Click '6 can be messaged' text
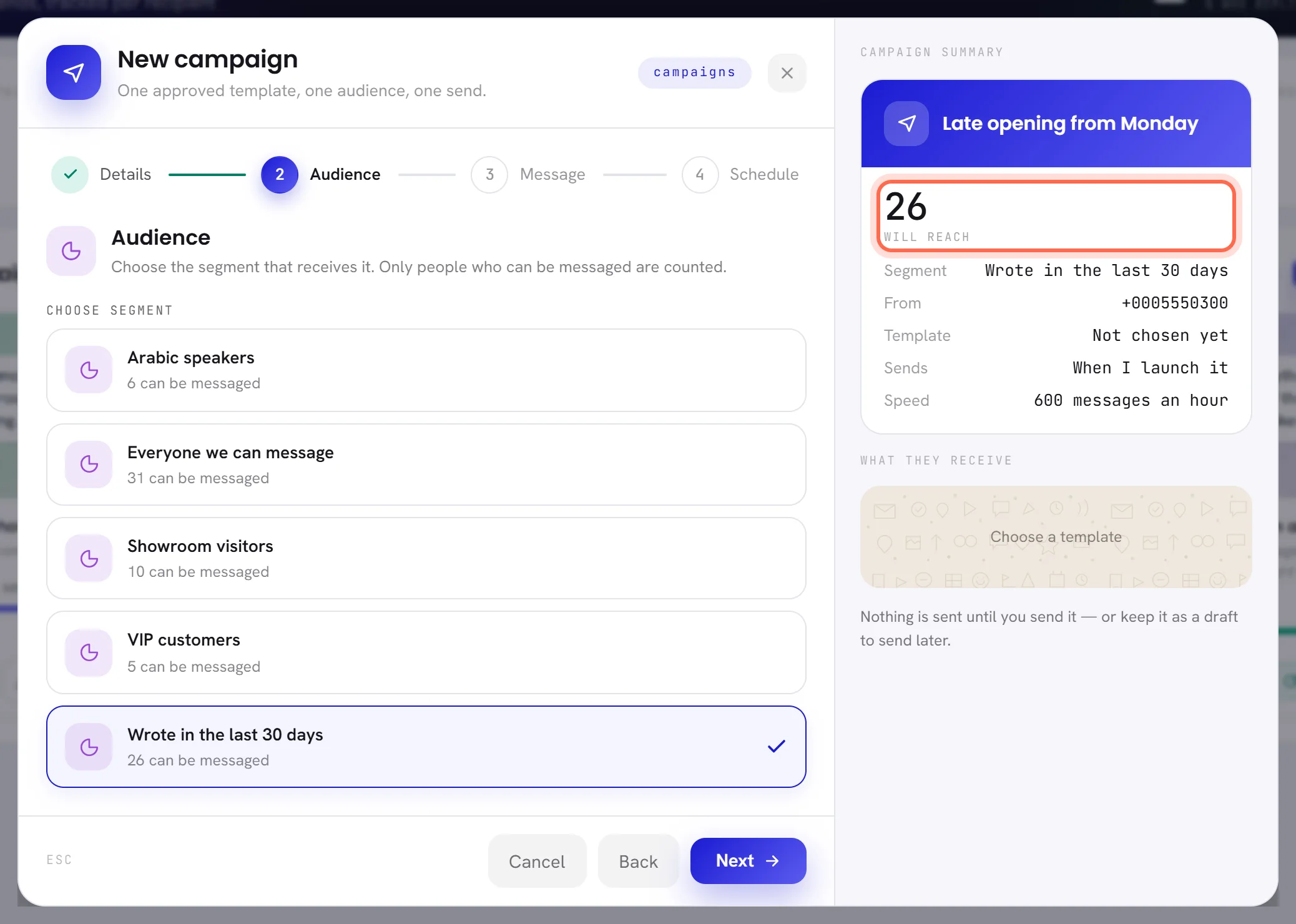The height and width of the screenshot is (924, 1296). point(194,383)
